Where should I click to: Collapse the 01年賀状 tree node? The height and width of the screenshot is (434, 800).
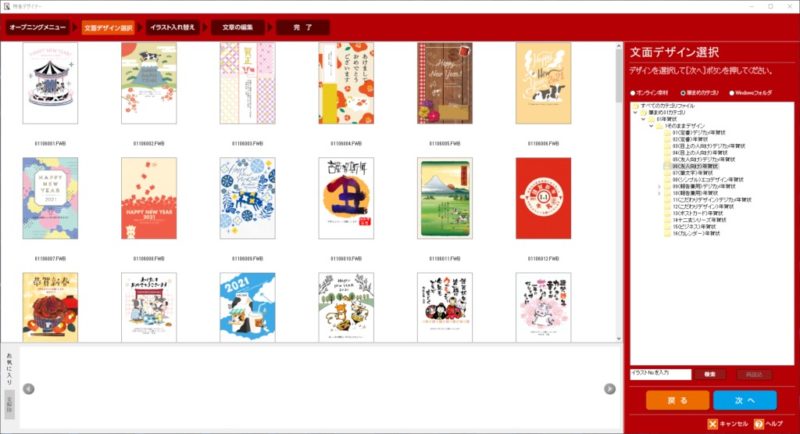tap(643, 119)
